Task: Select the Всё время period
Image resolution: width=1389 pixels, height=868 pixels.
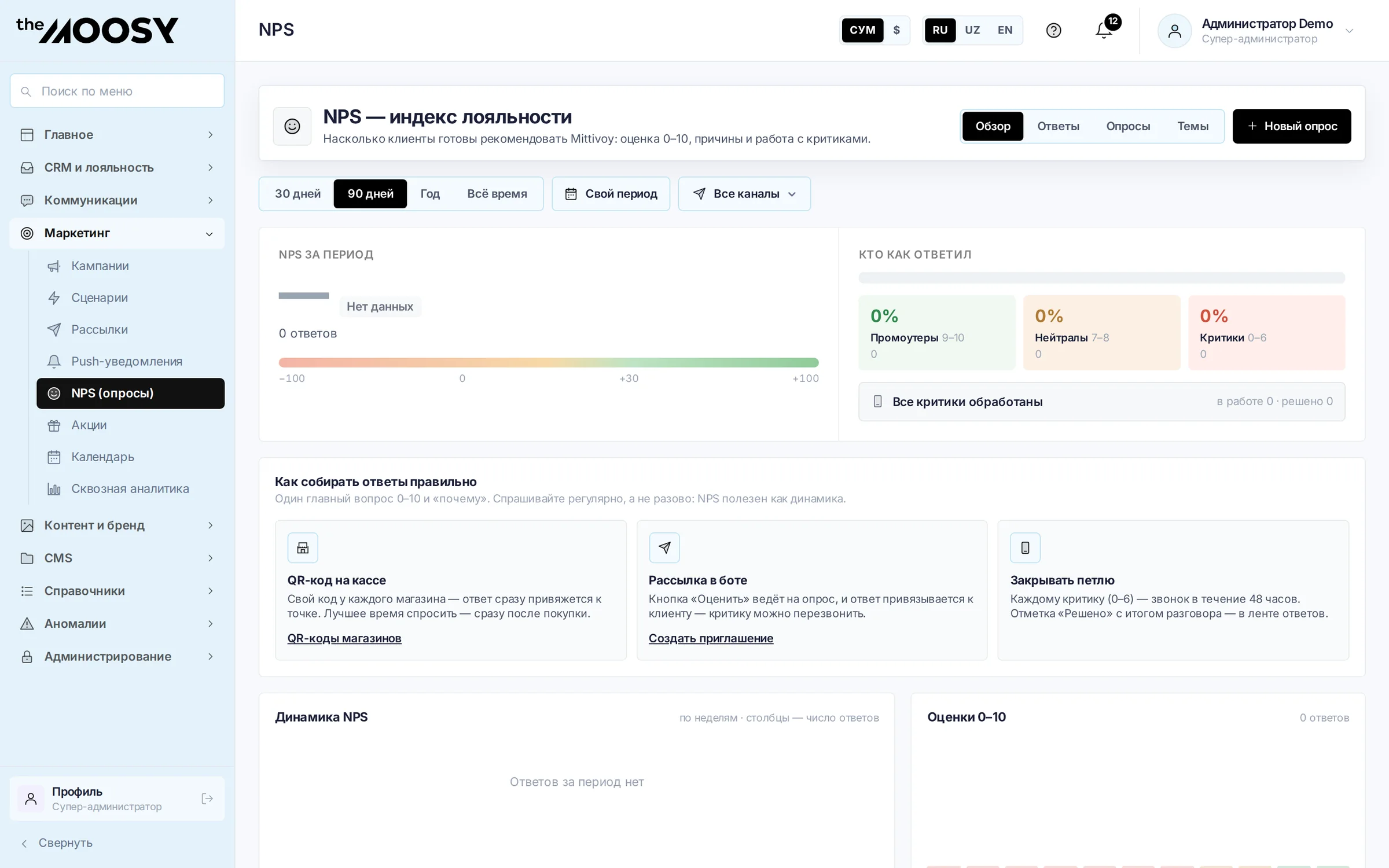Action: [497, 194]
